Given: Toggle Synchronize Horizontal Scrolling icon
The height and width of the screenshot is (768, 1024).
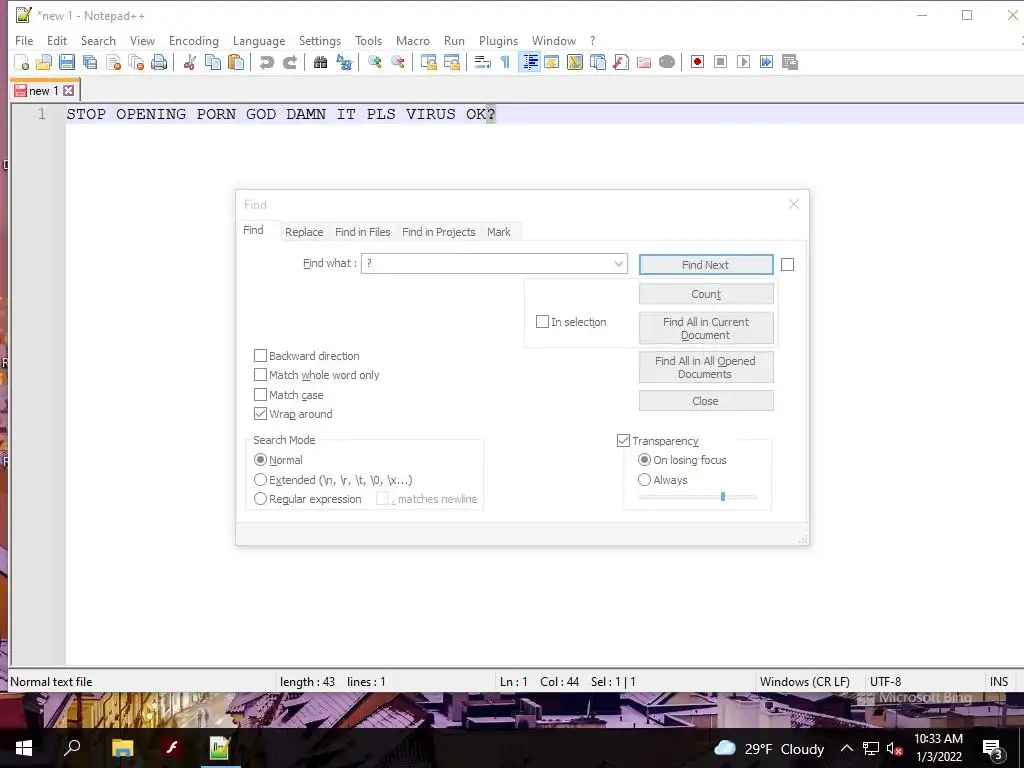Looking at the screenshot, I should point(451,62).
